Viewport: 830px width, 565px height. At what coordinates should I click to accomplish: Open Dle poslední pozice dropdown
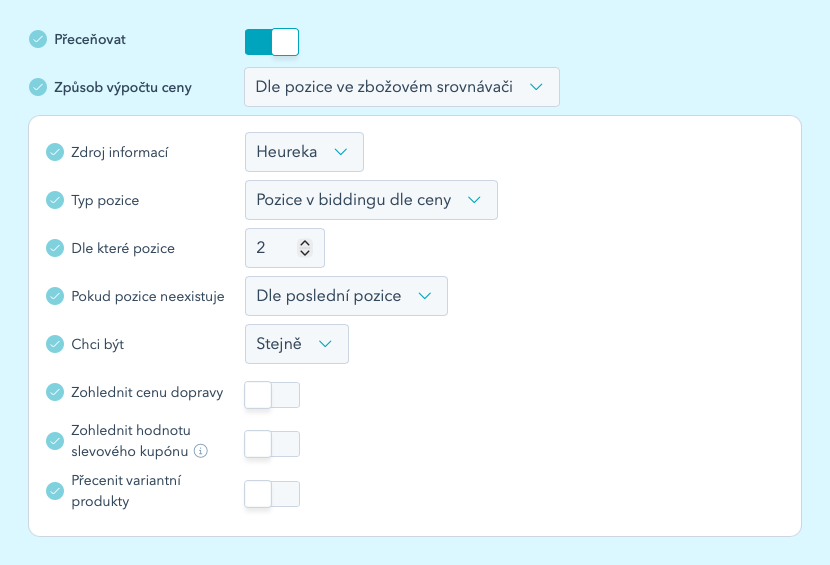pos(346,296)
